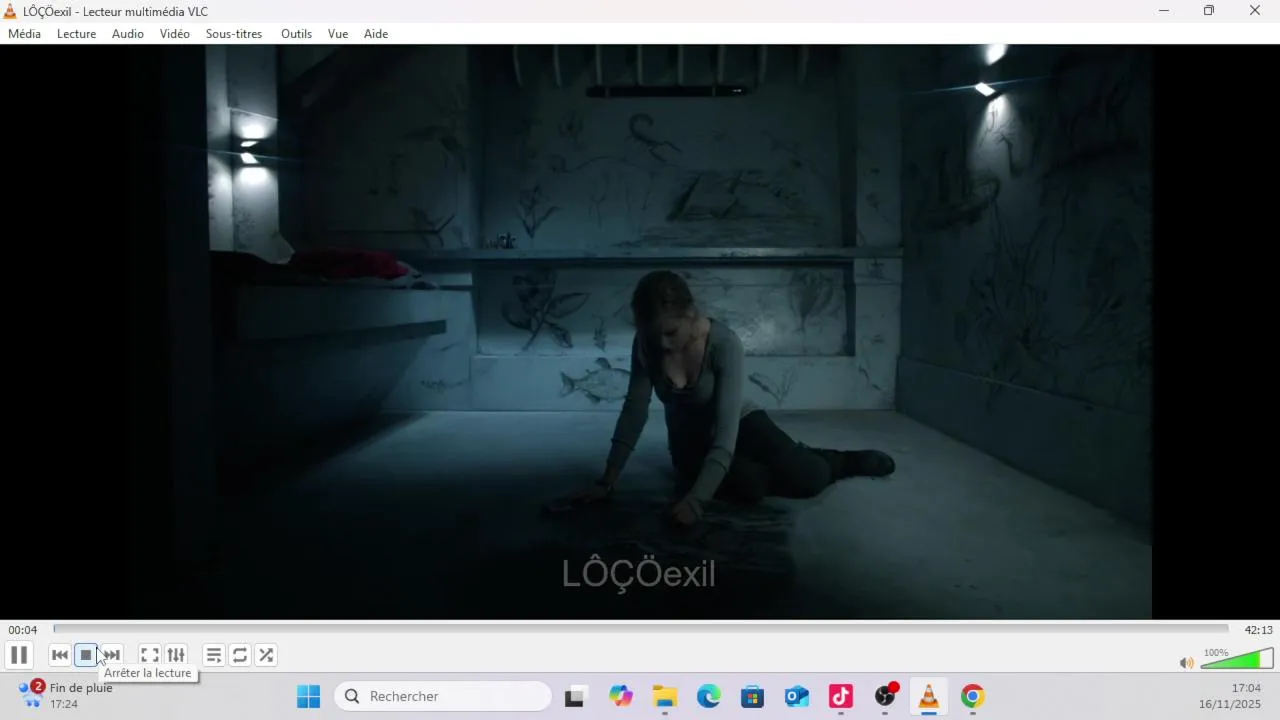Screen dimensions: 1280x720
Task: Open Task View from the taskbar
Action: click(575, 696)
